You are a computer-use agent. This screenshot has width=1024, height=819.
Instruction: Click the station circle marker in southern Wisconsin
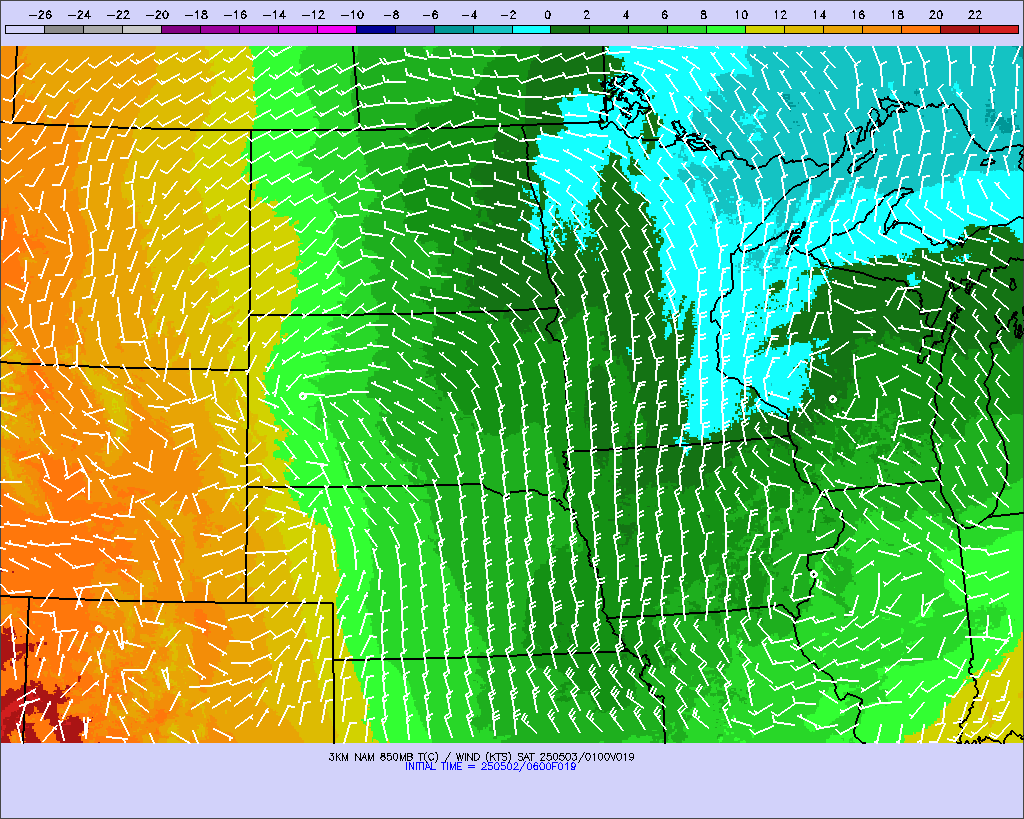pyautogui.click(x=833, y=398)
